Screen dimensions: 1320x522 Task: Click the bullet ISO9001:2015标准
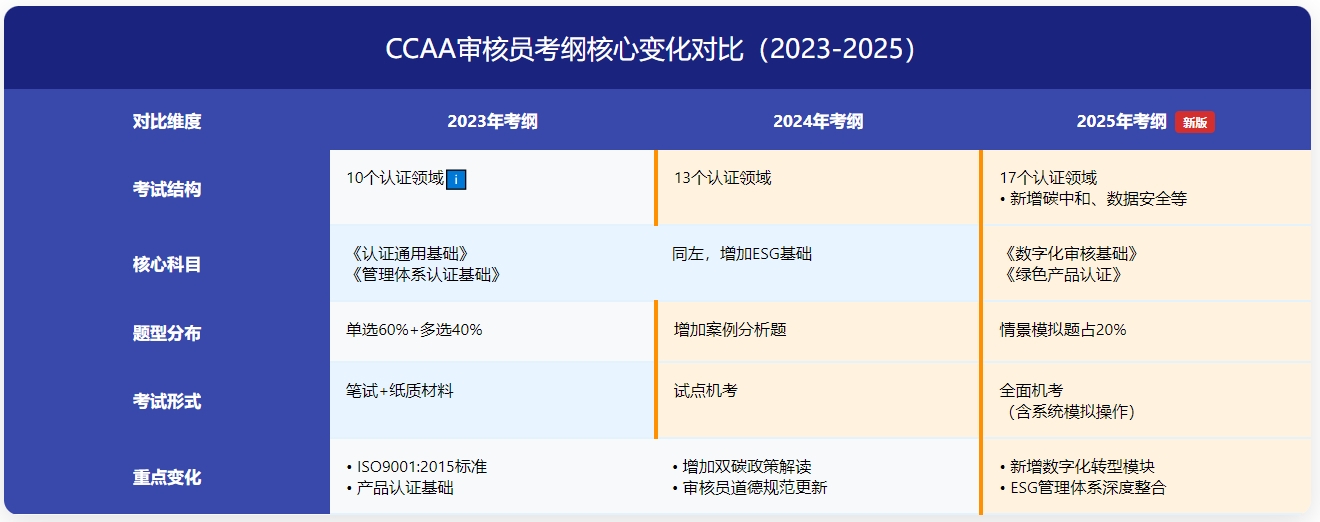(417, 467)
